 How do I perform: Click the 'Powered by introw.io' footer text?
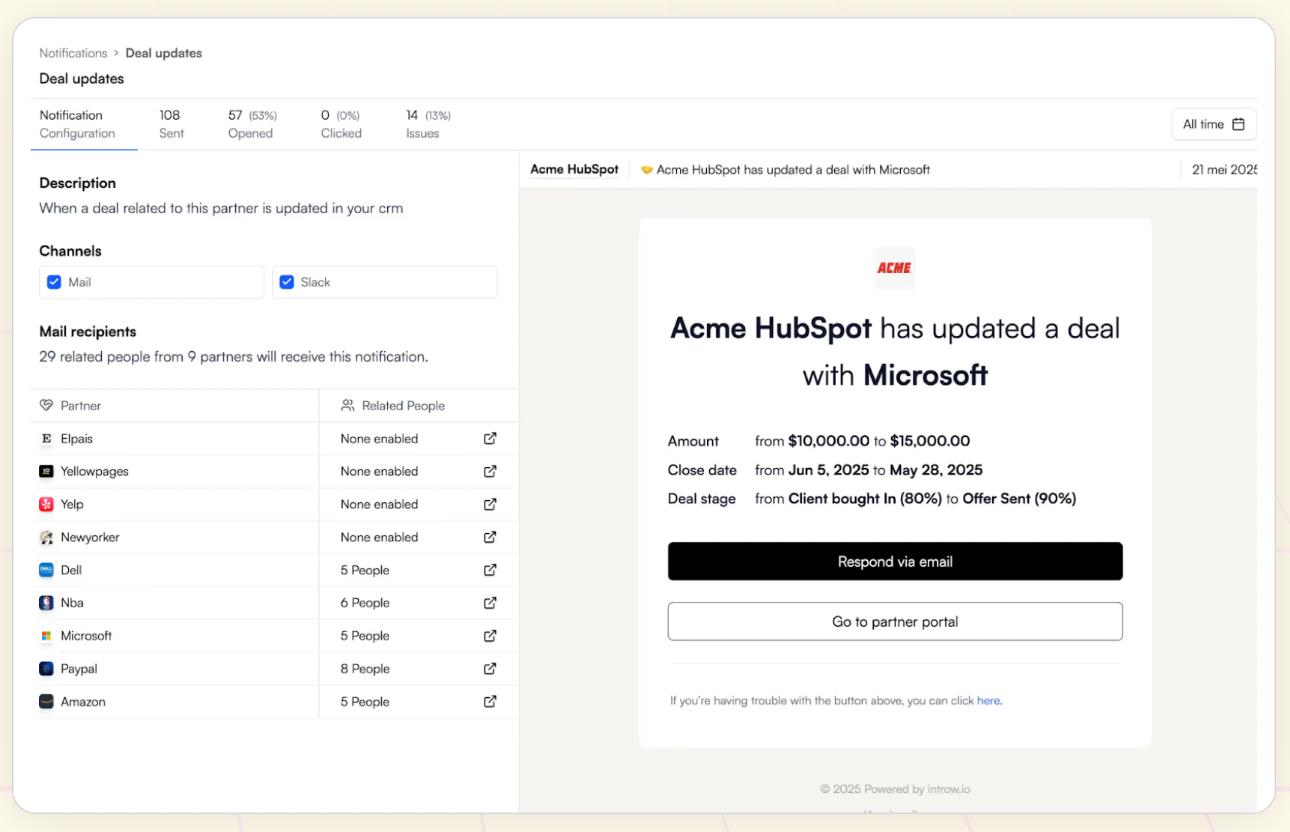917,789
